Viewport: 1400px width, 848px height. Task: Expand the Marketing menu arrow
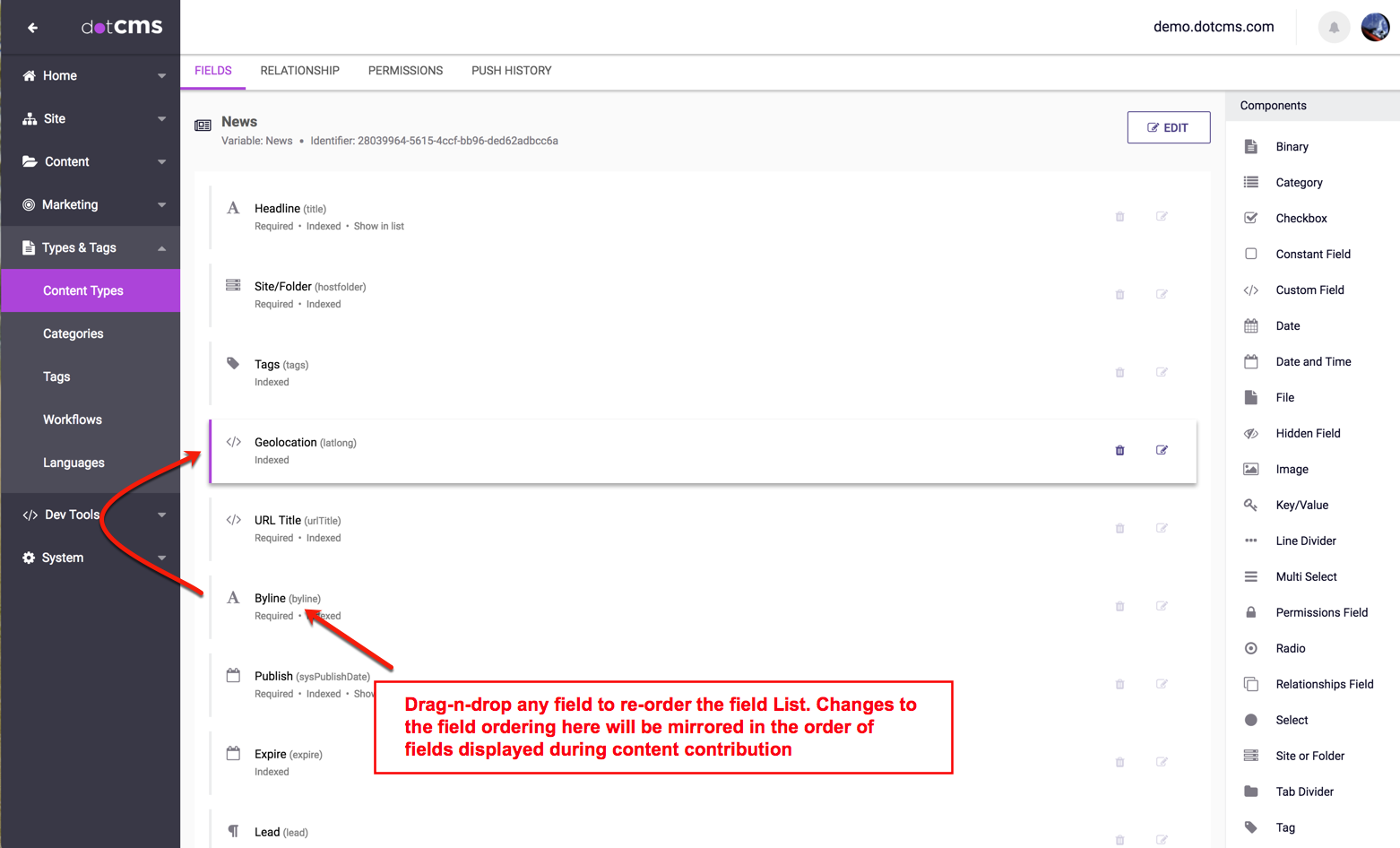tap(161, 205)
